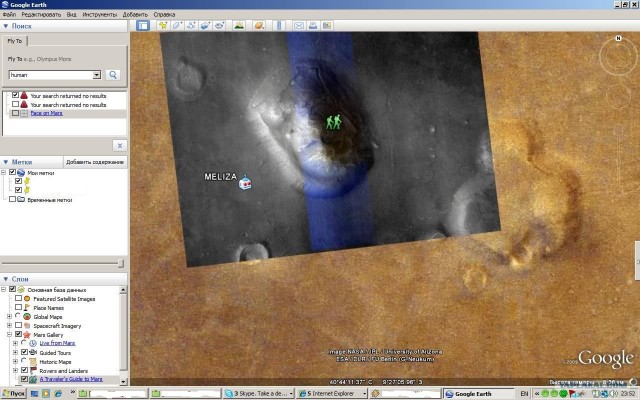Click the Guided Tours layer icon
The image size is (640, 400).
pos(33,352)
